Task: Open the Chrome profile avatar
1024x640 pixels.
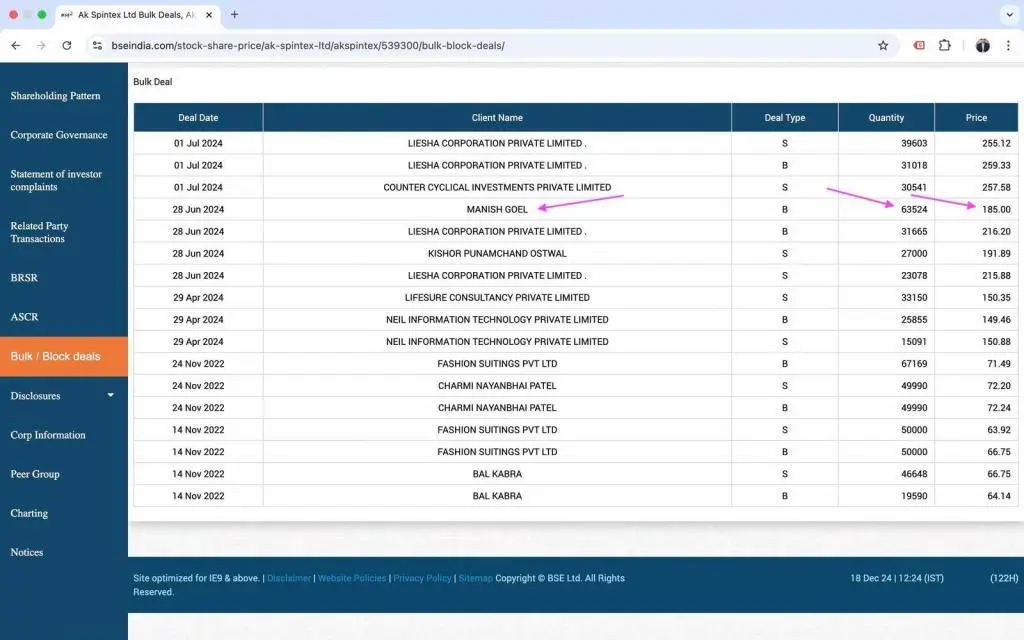Action: (982, 45)
